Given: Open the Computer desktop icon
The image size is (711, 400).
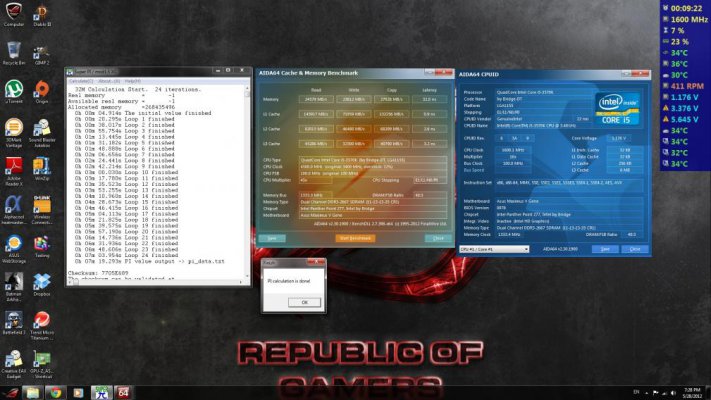Looking at the screenshot, I should (x=14, y=14).
